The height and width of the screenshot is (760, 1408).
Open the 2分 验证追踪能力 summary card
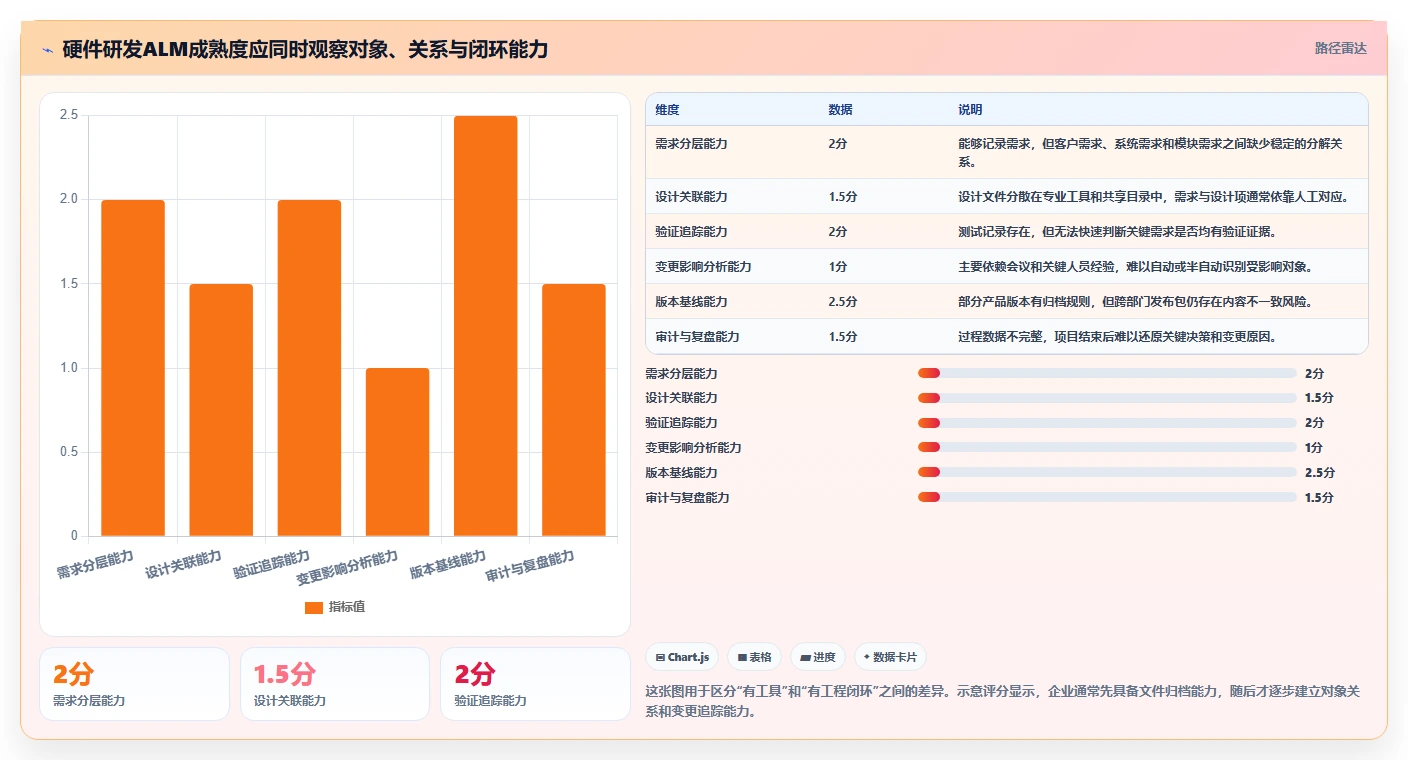point(535,684)
